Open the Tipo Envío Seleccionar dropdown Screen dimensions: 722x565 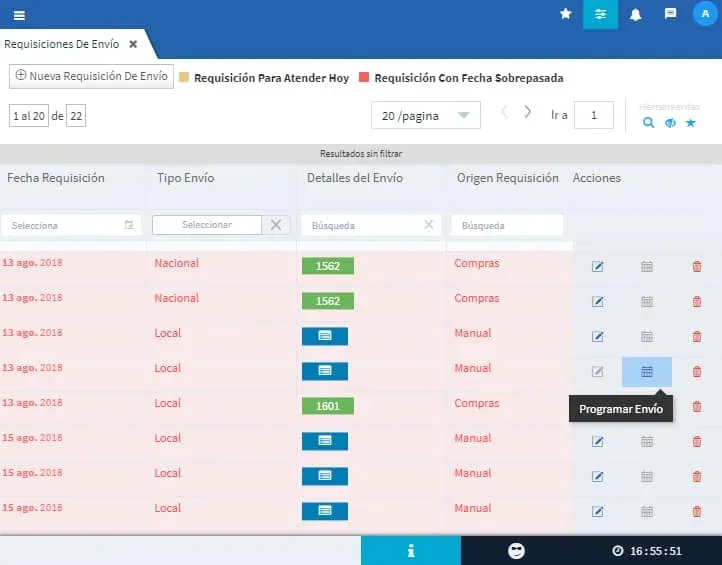pos(206,225)
